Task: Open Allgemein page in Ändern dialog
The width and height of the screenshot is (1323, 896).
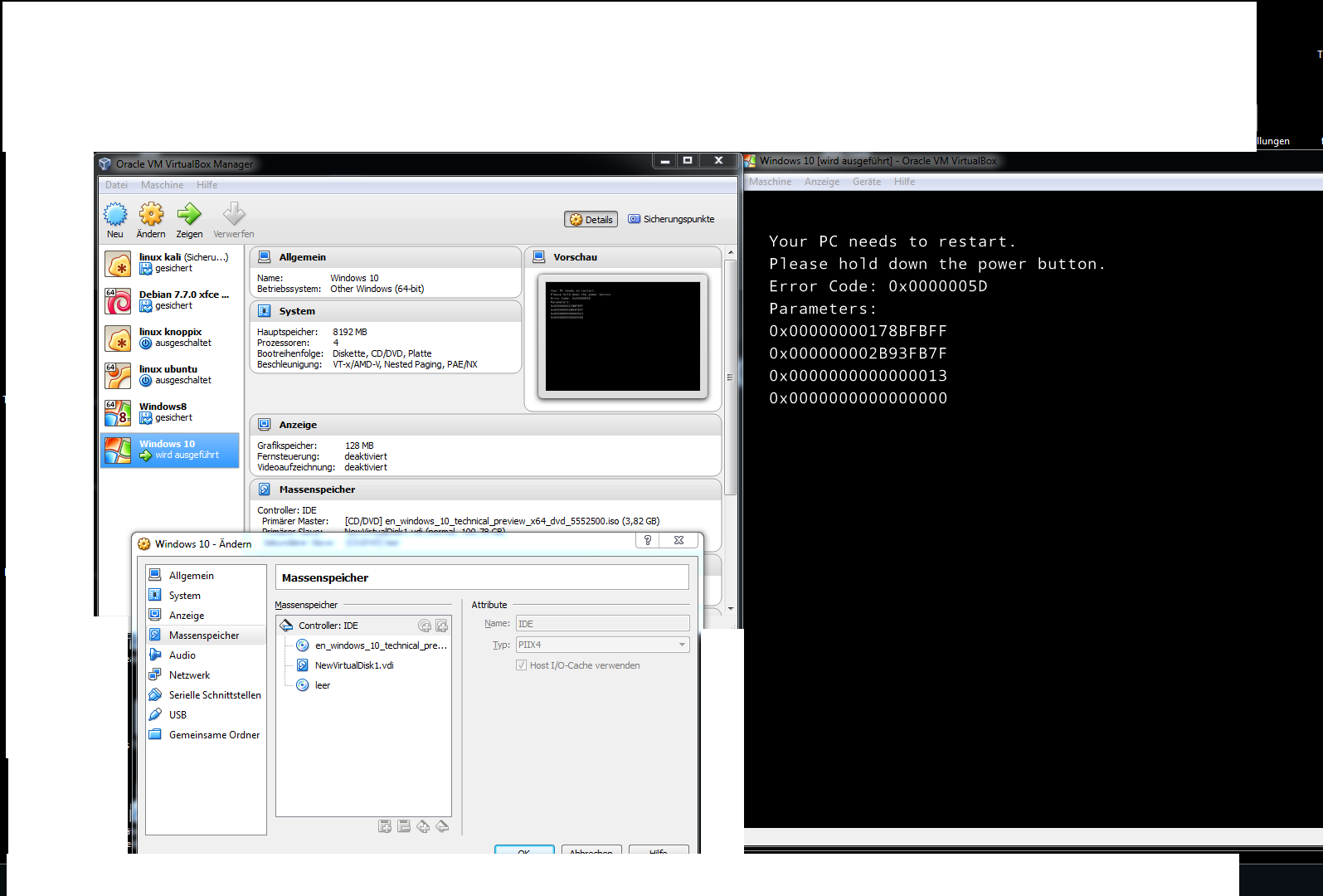Action: coord(206,576)
